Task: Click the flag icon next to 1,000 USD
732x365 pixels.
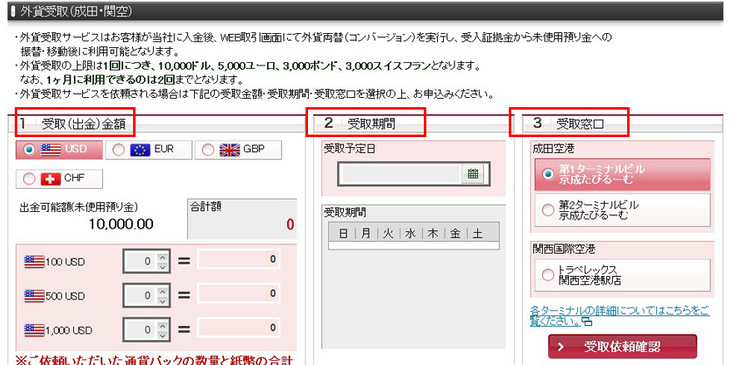Action: pyautogui.click(x=34, y=330)
